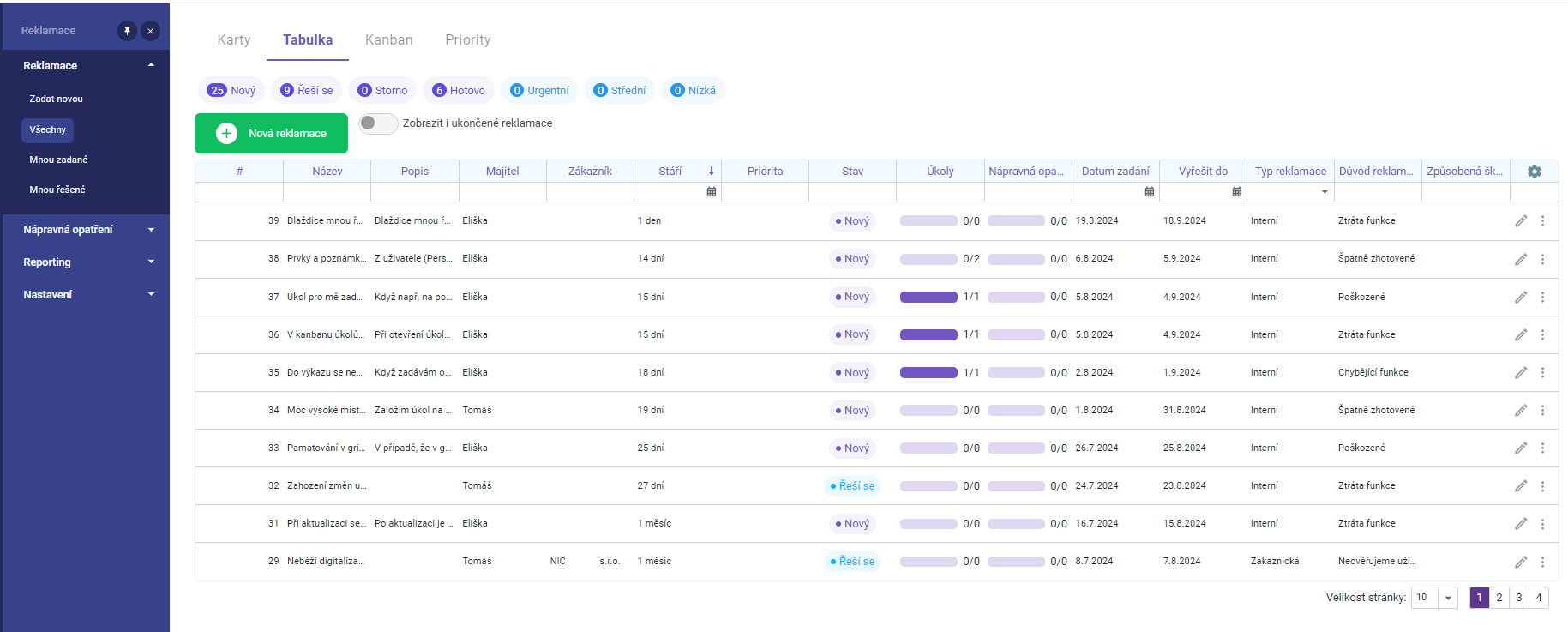Go to page 4
This screenshot has height=632, width=1568.
(x=1539, y=598)
